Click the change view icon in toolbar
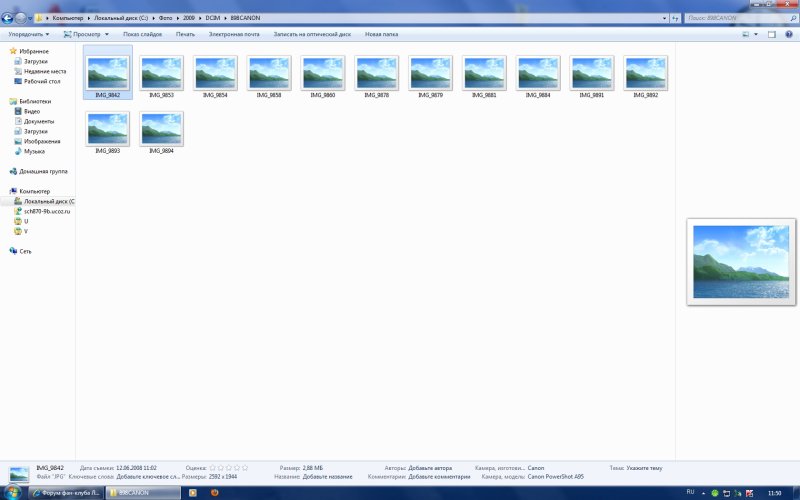The image size is (800, 500). click(745, 34)
